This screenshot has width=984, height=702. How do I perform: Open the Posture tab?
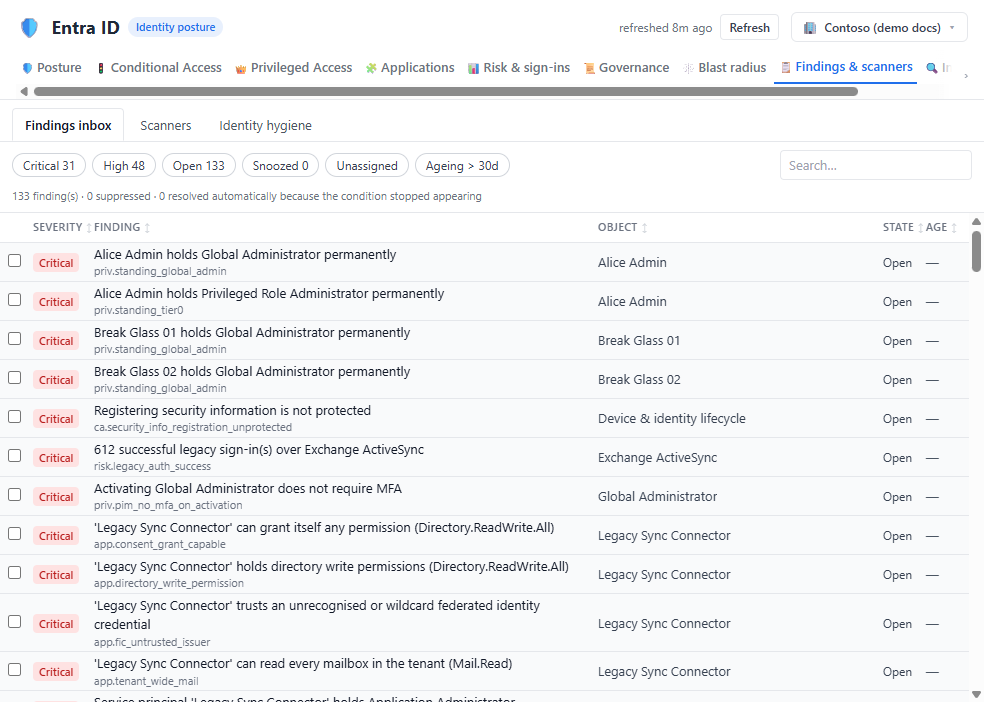tap(51, 68)
